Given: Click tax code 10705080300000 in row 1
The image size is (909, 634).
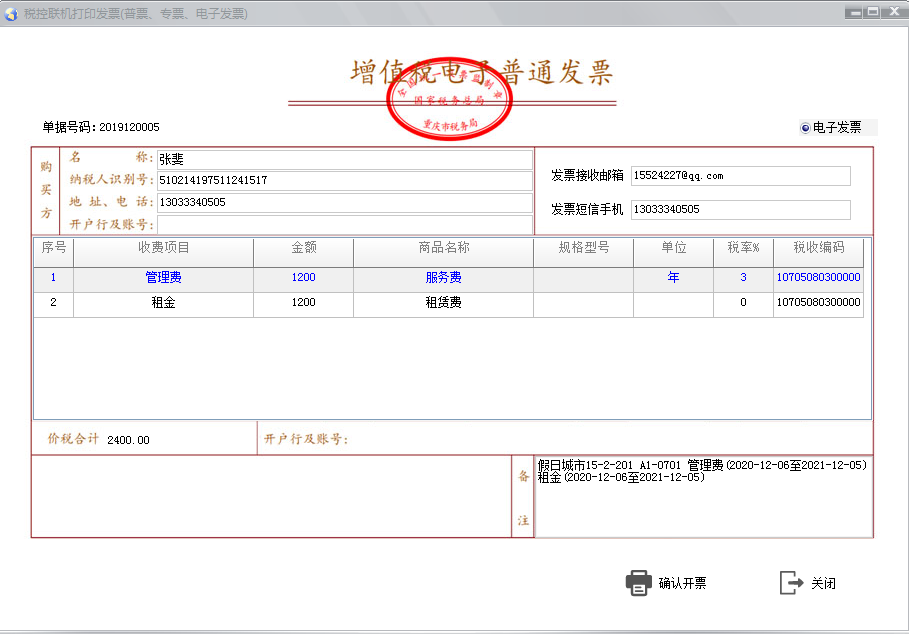Looking at the screenshot, I should 819,278.
